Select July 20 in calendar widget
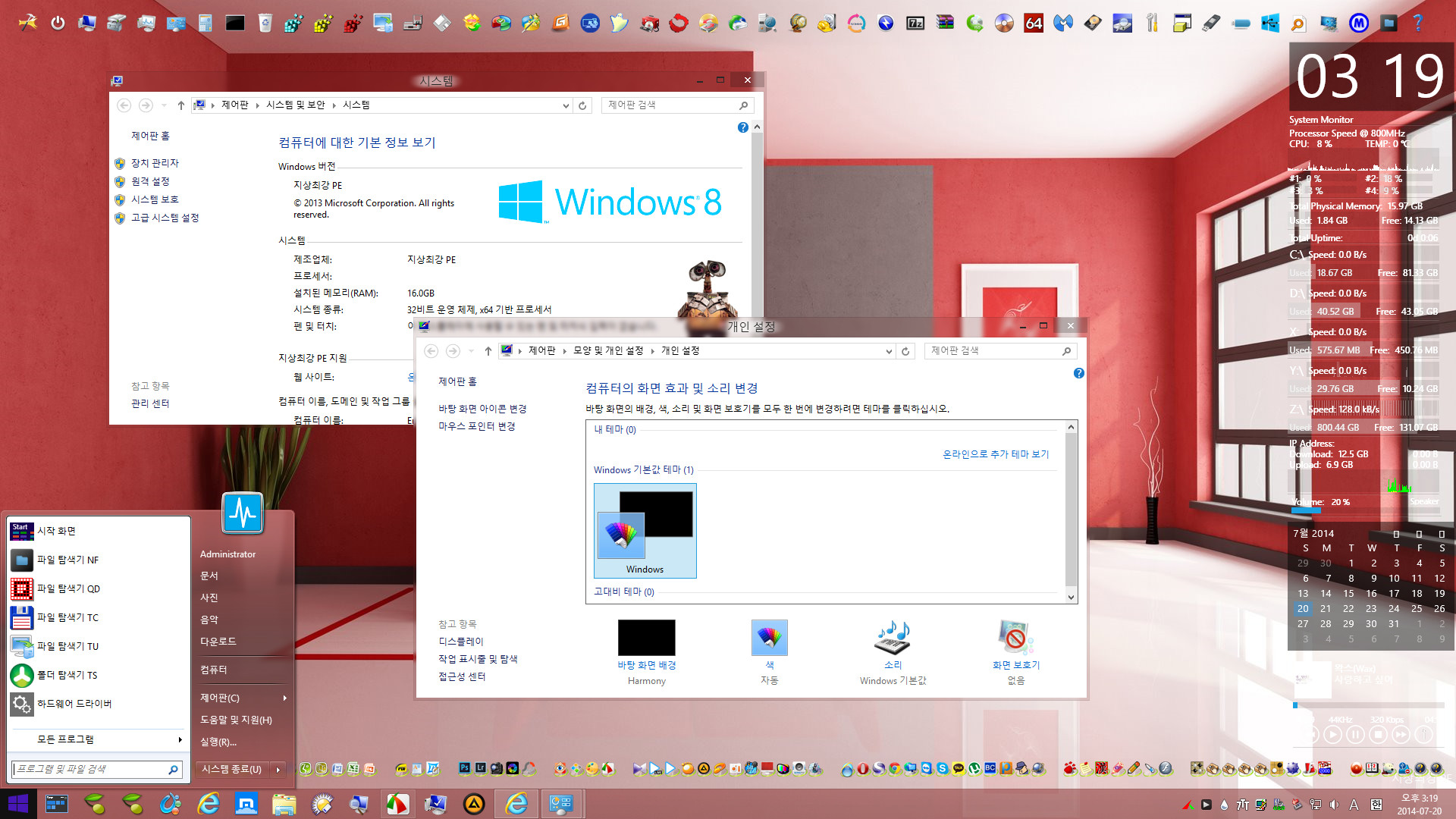Screen dimensions: 1456x819 pos(1302,609)
